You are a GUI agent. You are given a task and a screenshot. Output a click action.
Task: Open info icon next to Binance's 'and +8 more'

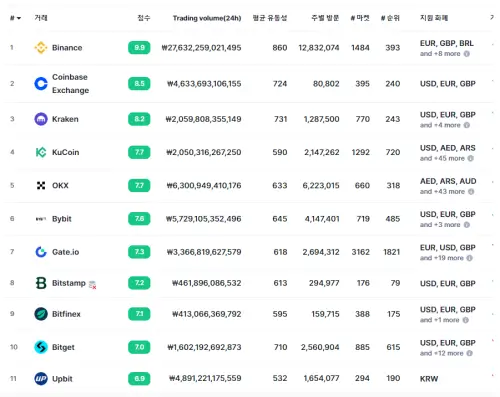[467, 54]
